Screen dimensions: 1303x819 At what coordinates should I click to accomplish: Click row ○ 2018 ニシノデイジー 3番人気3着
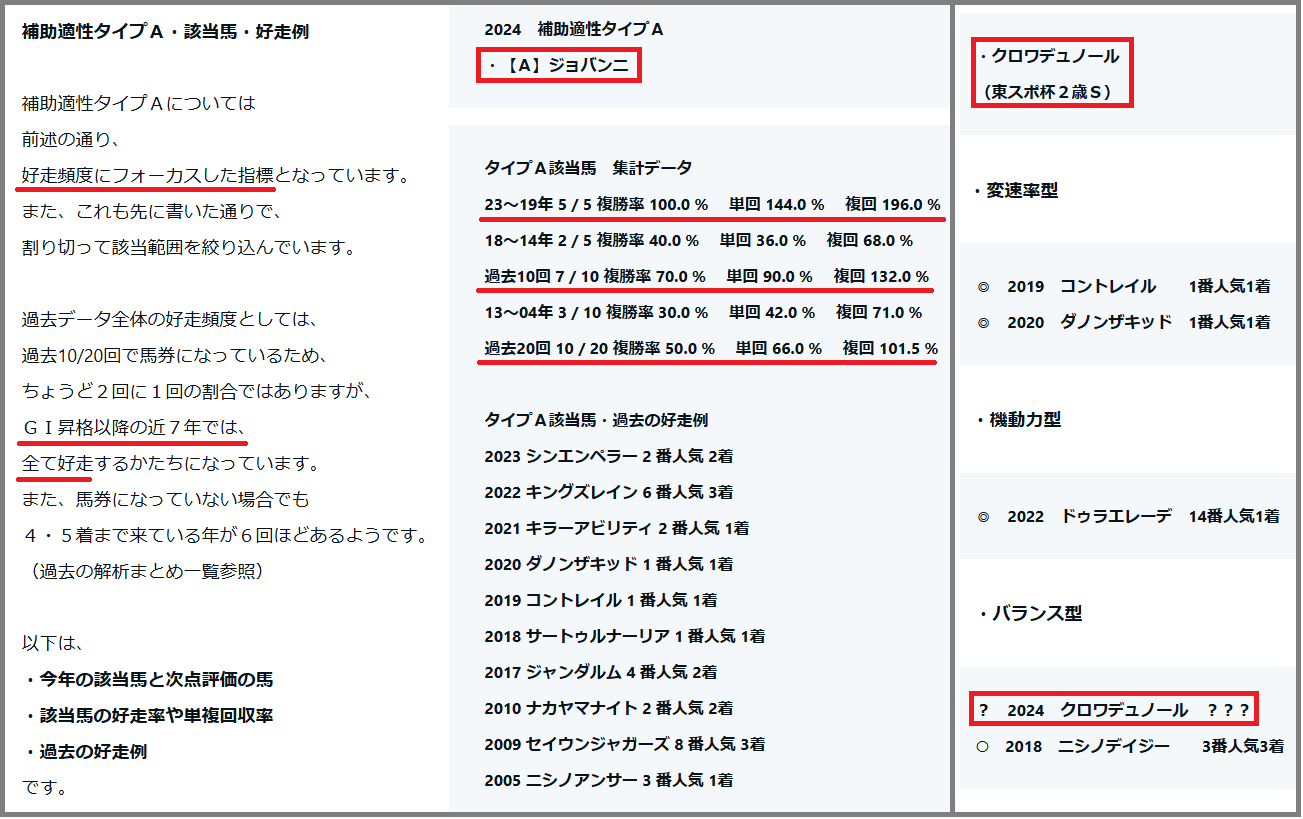[x=1131, y=746]
